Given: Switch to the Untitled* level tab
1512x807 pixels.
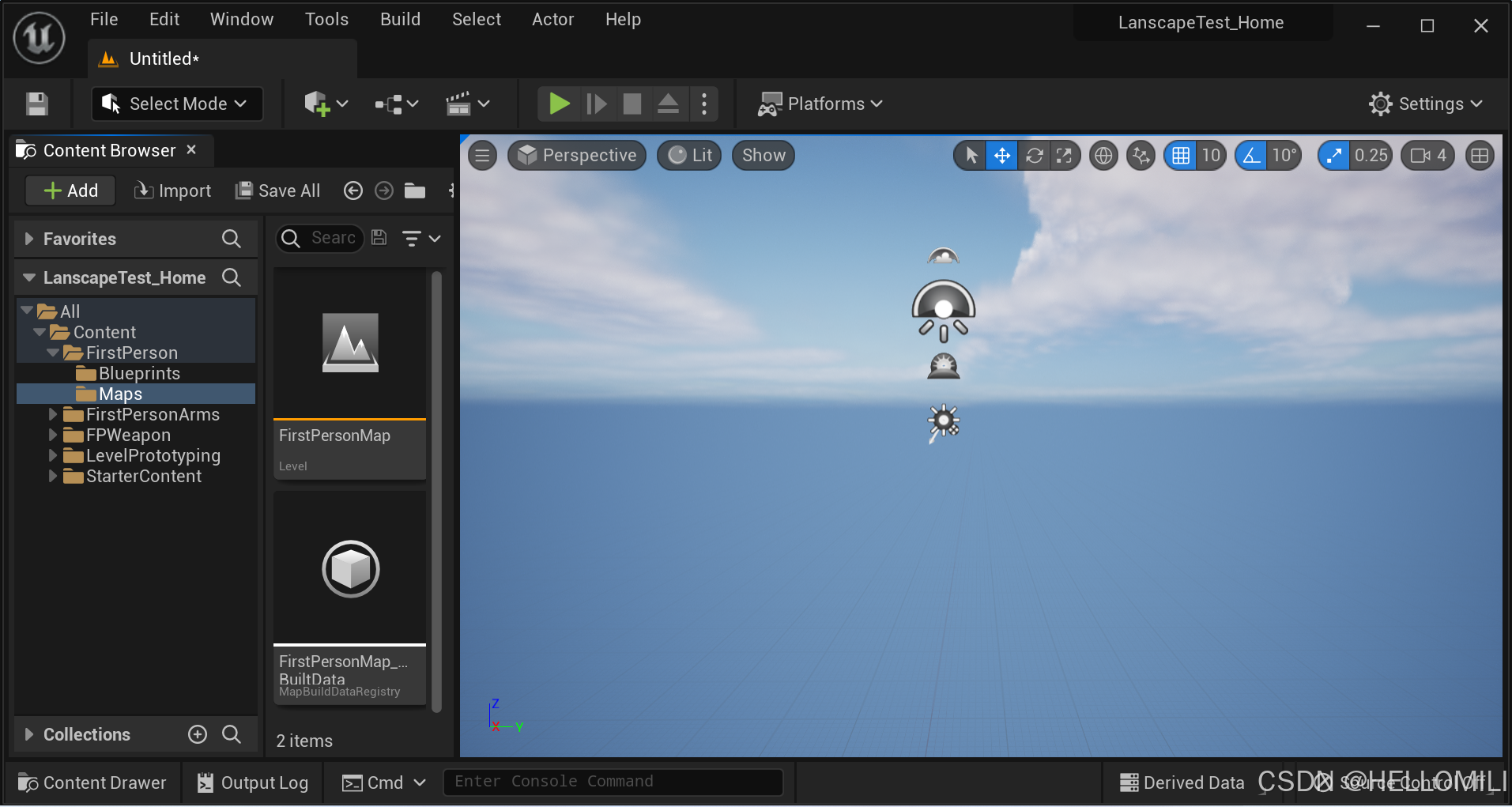Looking at the screenshot, I should coord(223,59).
